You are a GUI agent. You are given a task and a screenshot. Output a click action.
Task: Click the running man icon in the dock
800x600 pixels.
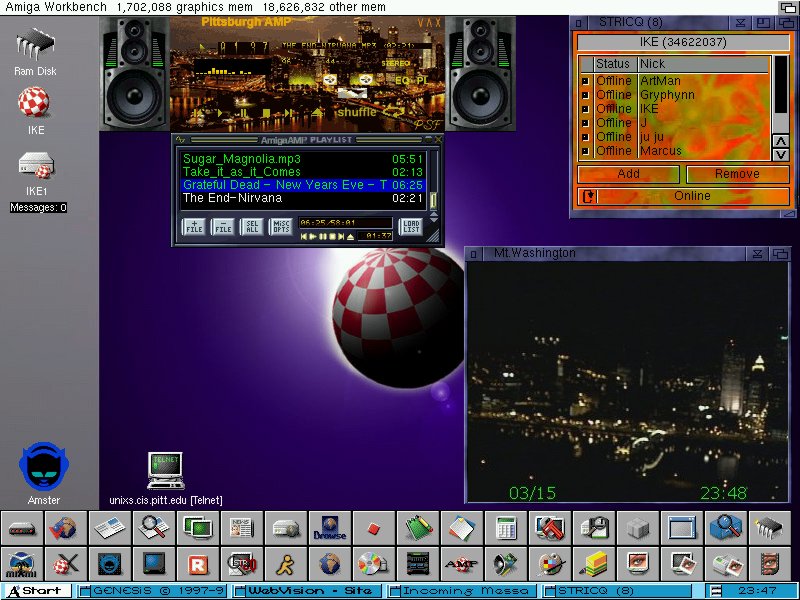(x=284, y=563)
